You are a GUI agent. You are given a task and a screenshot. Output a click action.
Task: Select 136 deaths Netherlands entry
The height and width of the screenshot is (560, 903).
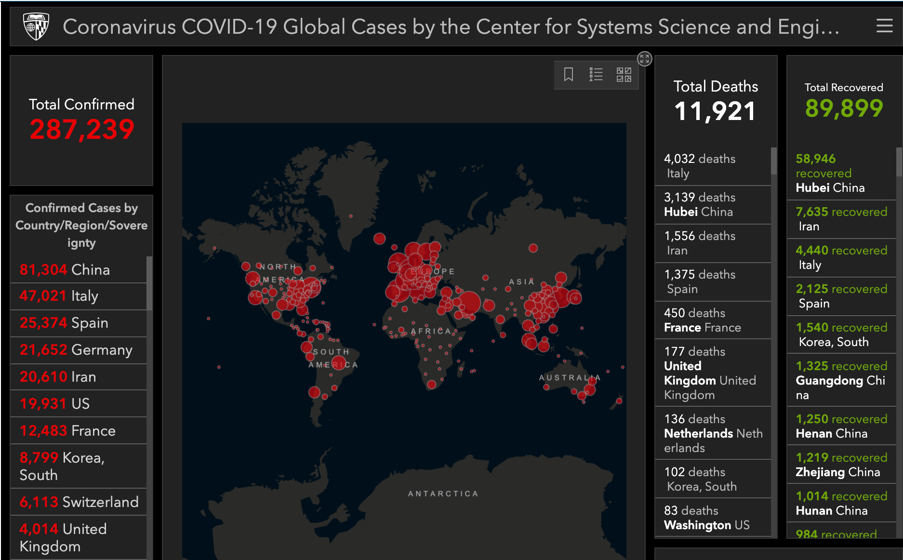[x=713, y=433]
